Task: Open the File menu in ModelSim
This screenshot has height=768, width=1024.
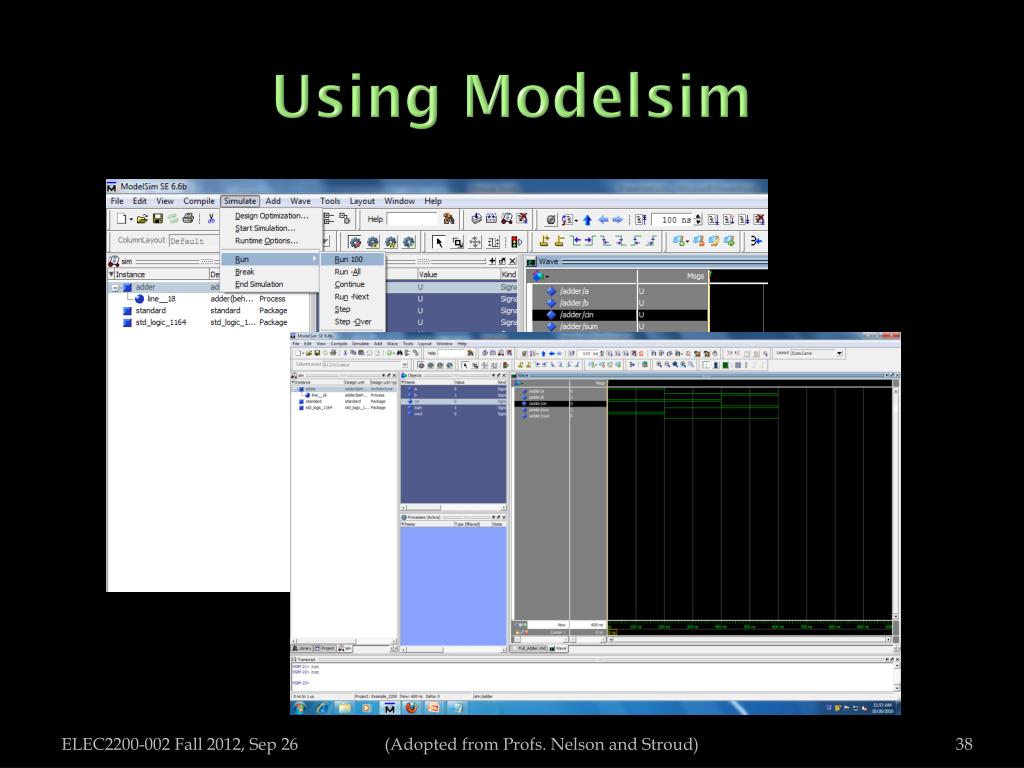Action: pyautogui.click(x=117, y=201)
